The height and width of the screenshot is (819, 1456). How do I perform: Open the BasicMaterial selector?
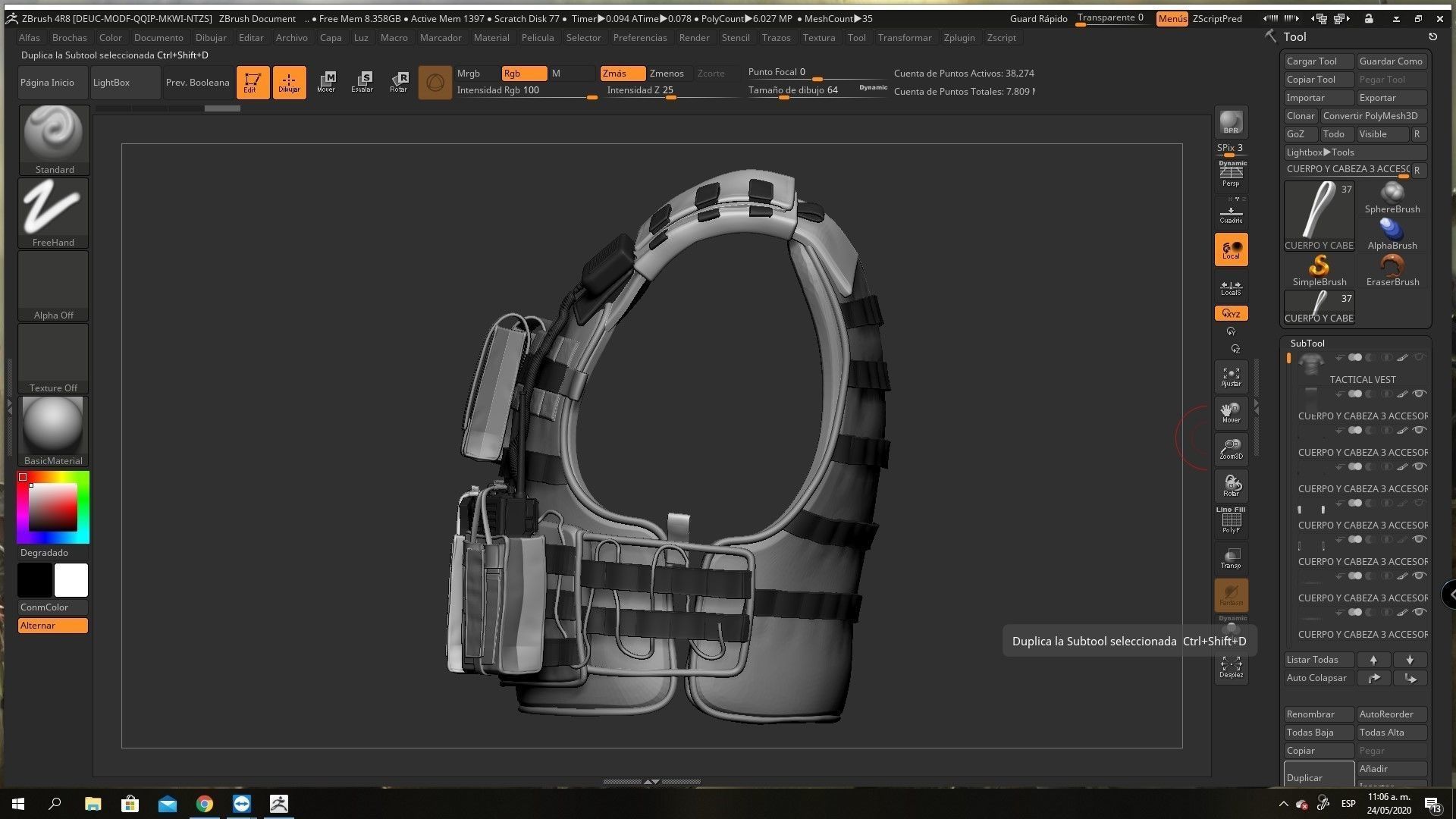(x=54, y=431)
